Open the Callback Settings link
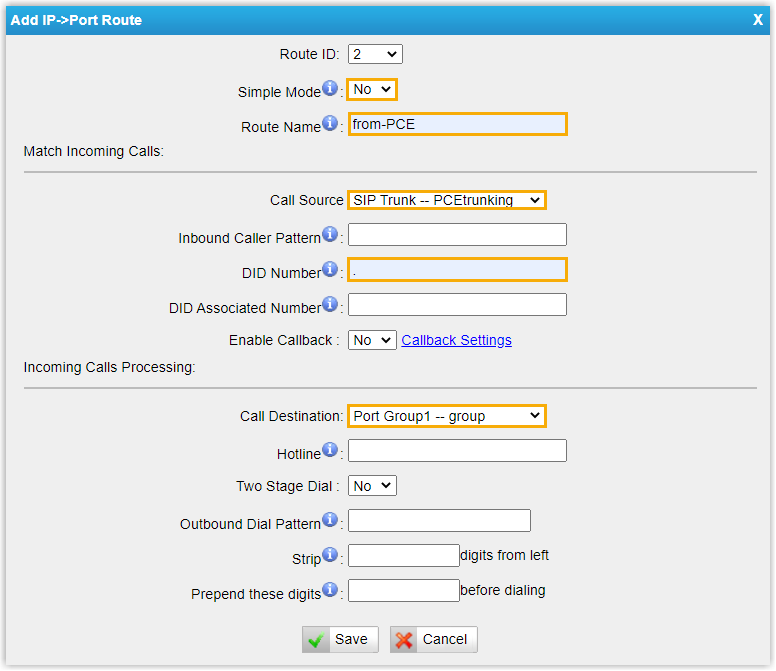Image resolution: width=776 pixels, height=671 pixels. pos(456,340)
